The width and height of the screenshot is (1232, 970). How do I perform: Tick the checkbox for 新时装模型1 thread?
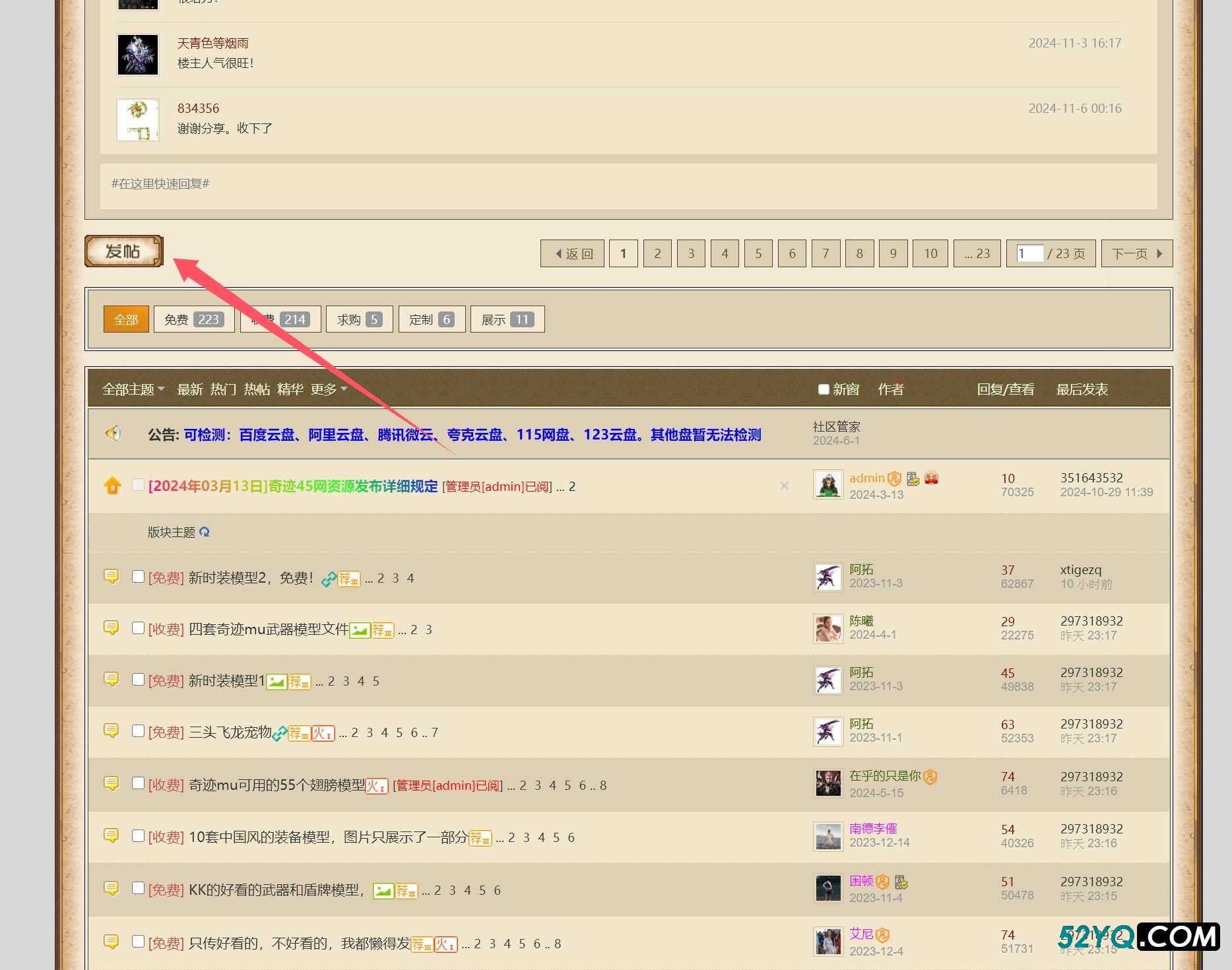point(138,680)
